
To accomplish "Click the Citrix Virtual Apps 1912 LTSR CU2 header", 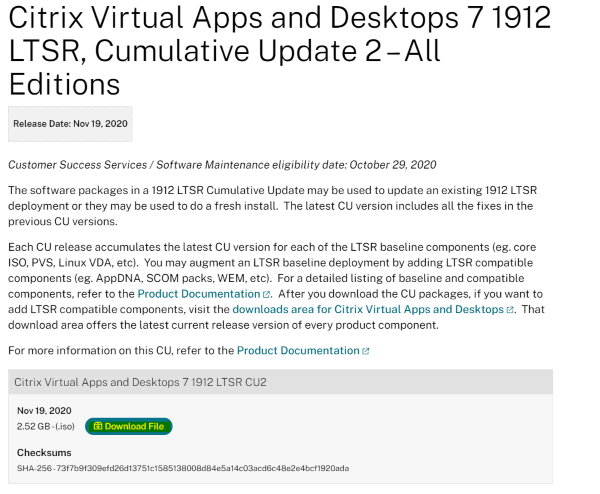I will 280,382.
